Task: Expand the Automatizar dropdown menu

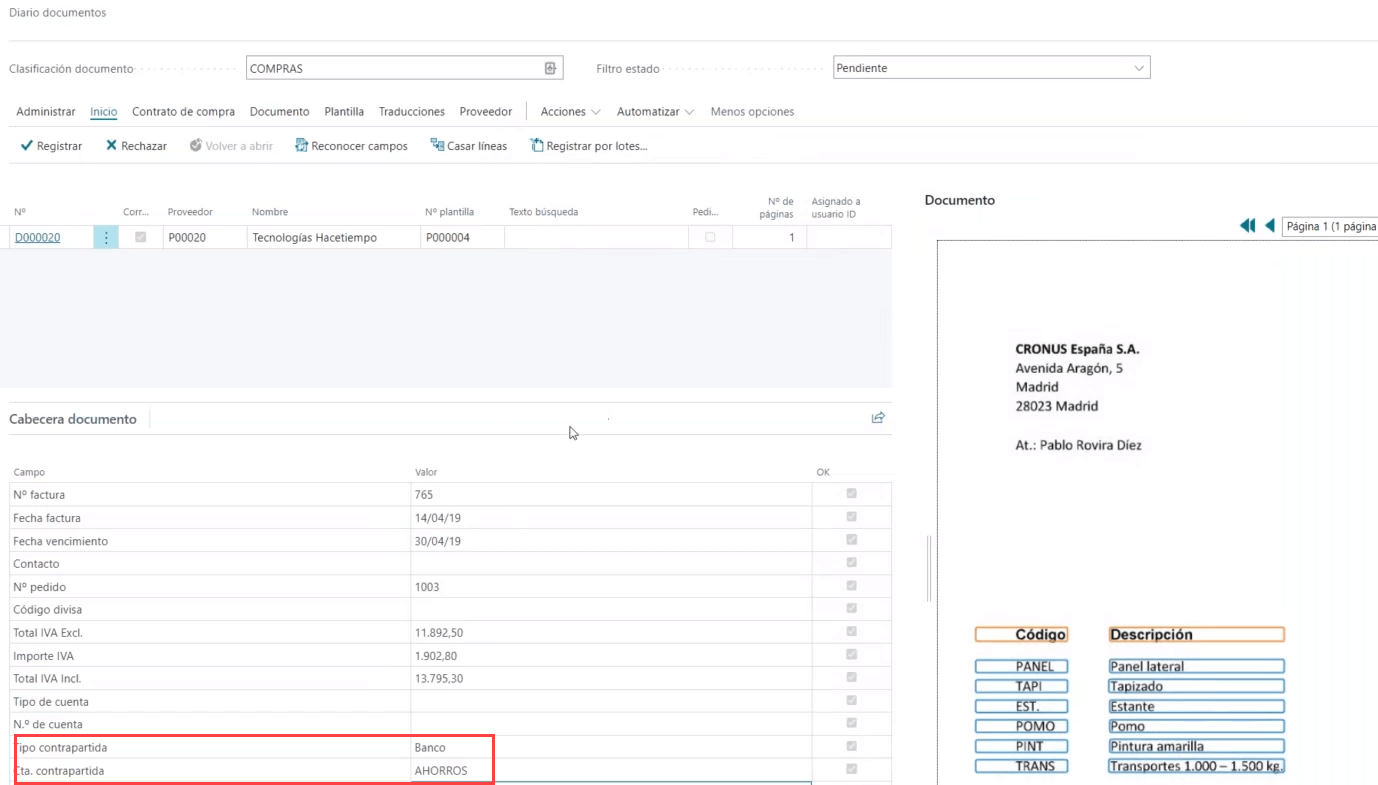Action: (x=655, y=112)
